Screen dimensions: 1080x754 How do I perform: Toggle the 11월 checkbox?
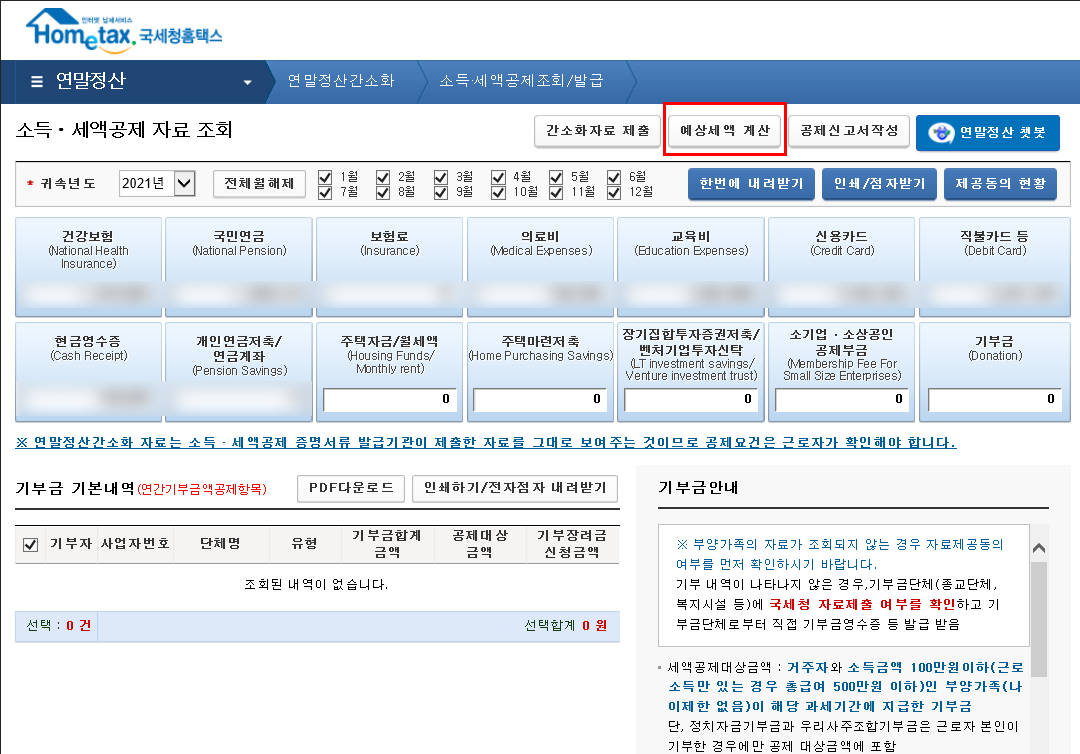click(x=556, y=192)
